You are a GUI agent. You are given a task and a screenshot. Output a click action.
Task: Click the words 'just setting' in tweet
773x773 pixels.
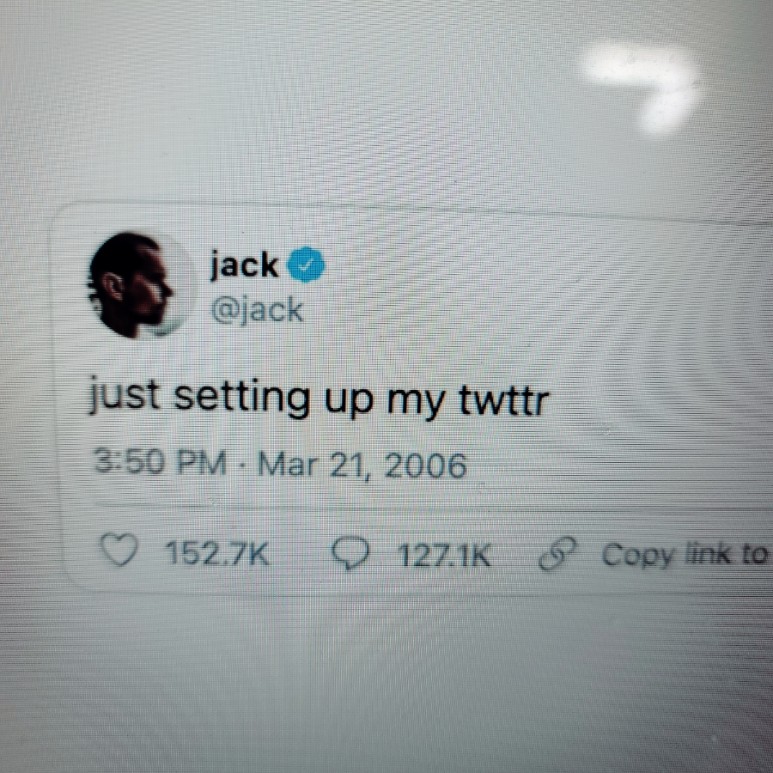(x=200, y=397)
